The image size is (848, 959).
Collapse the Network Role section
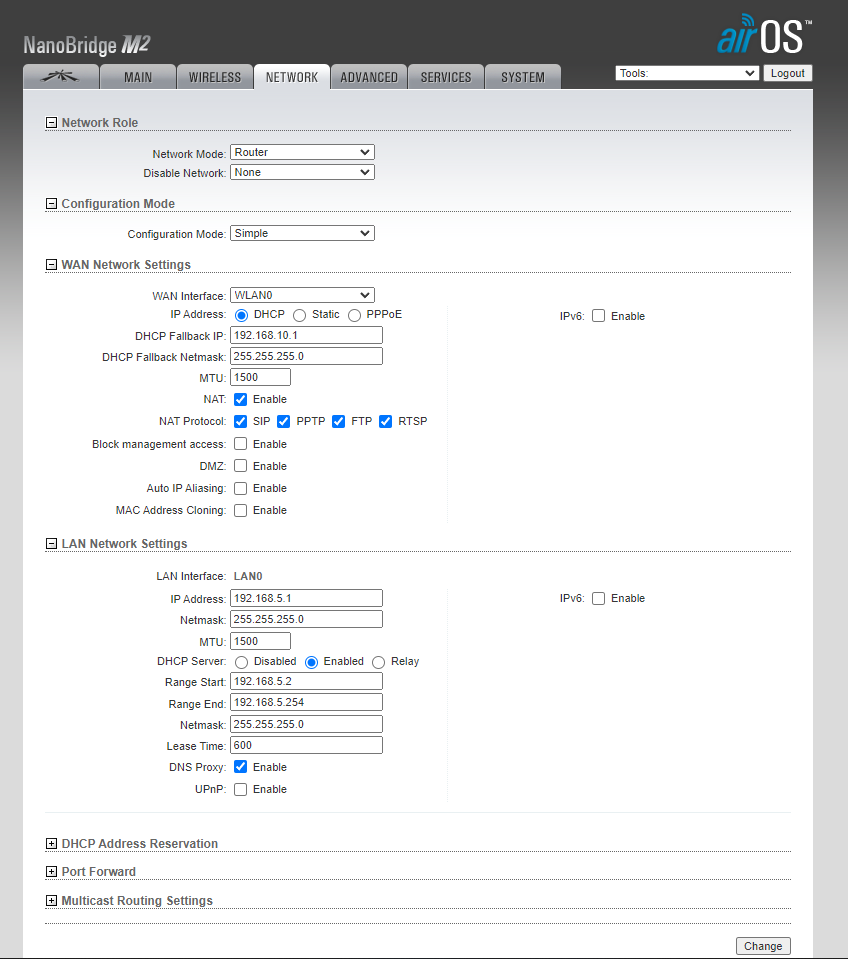tap(52, 123)
